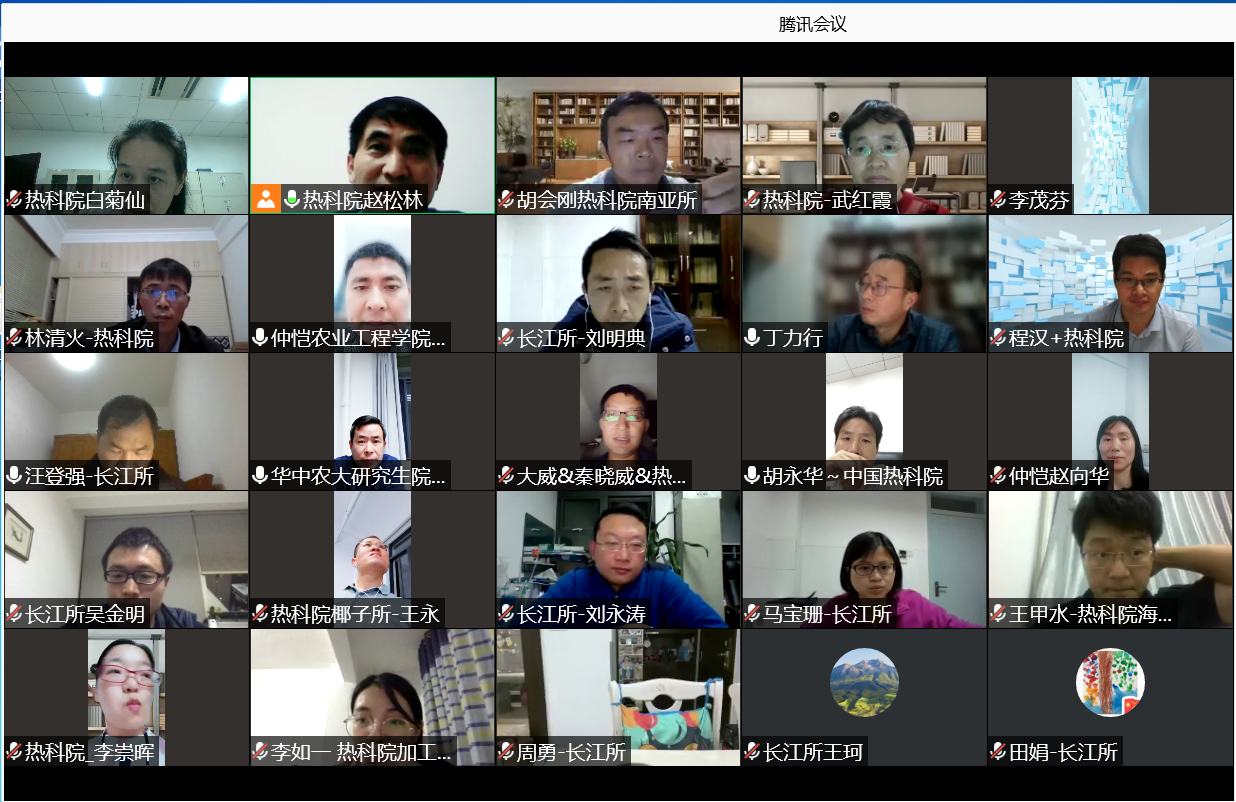Select the video tile of 林清火-热科院
The width and height of the screenshot is (1236, 802).
126,283
